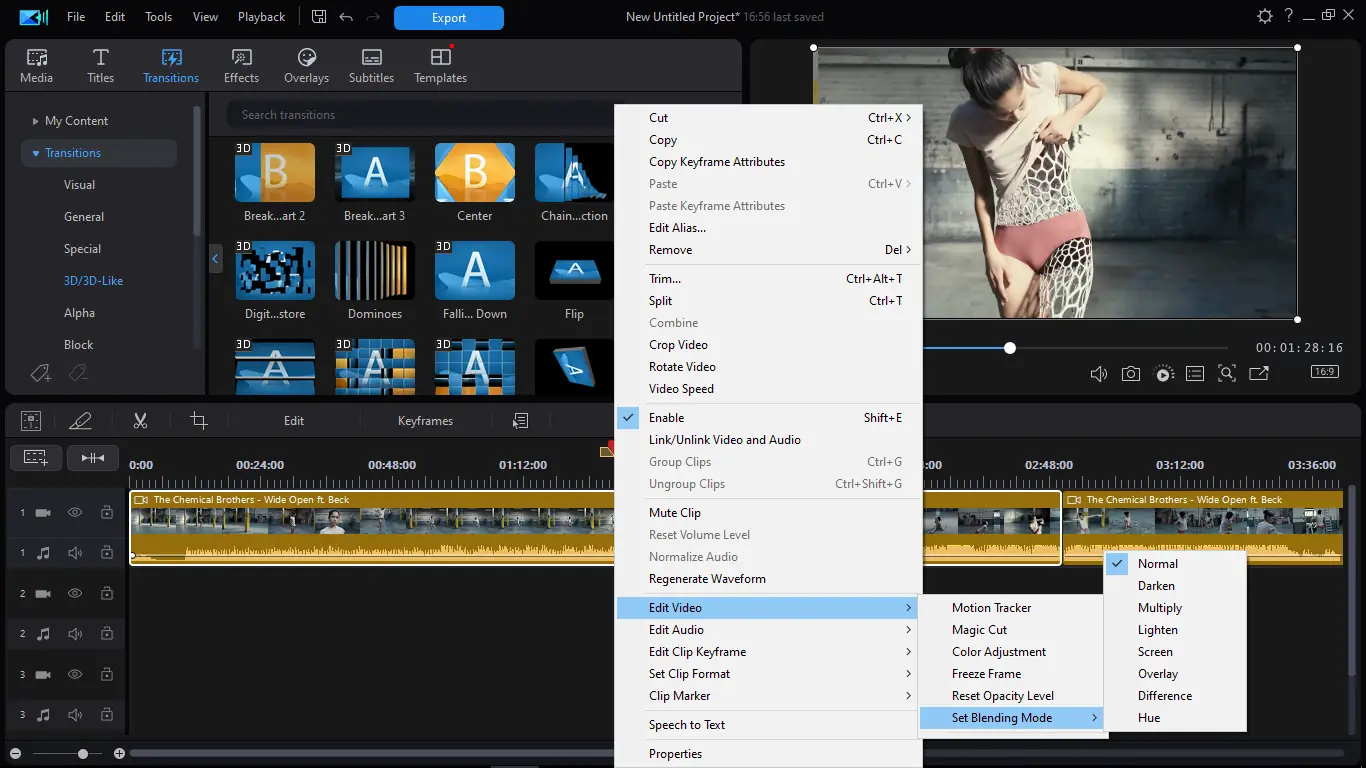Click the undock preview window icon
1366x768 pixels.
1259,374
